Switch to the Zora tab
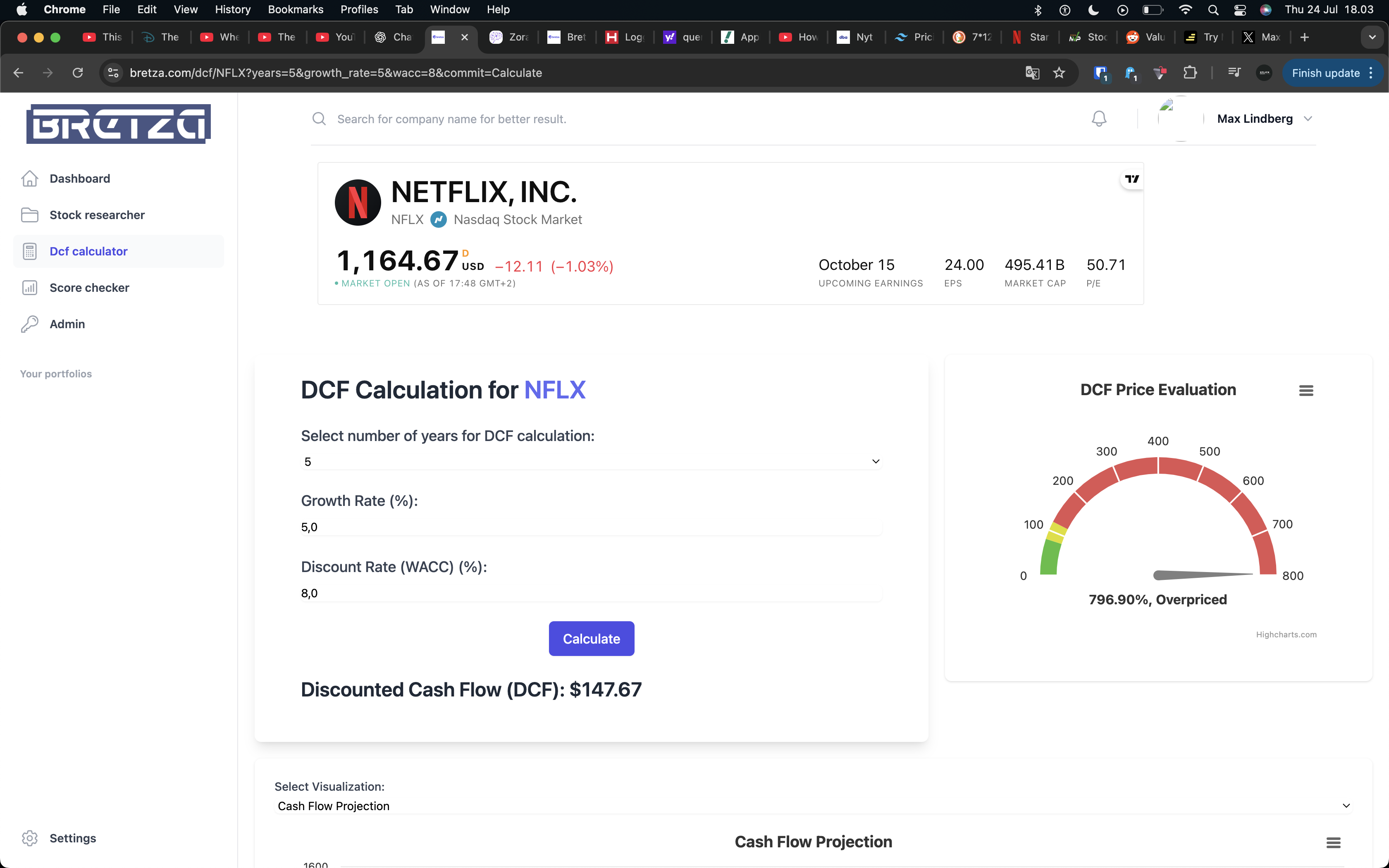This screenshot has width=1389, height=868. (508, 37)
